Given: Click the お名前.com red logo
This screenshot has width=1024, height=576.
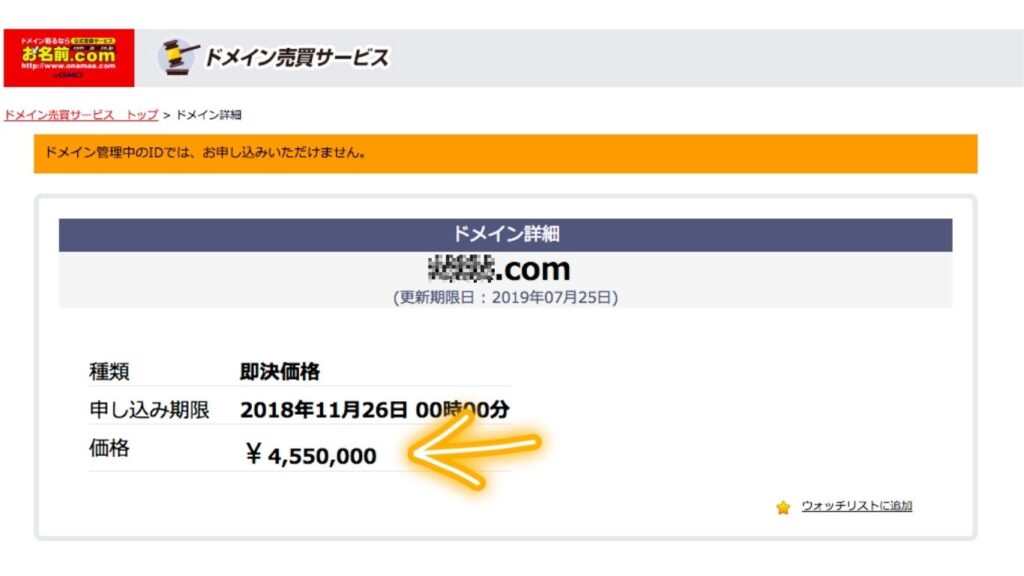Looking at the screenshot, I should [68, 57].
